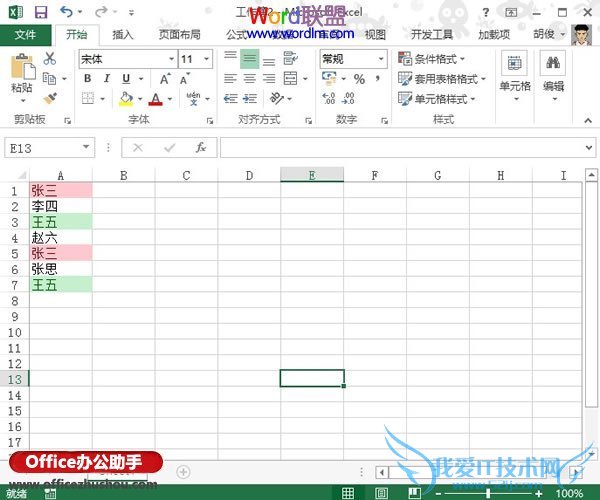
Task: Open the 文件 tab
Action: 25,35
